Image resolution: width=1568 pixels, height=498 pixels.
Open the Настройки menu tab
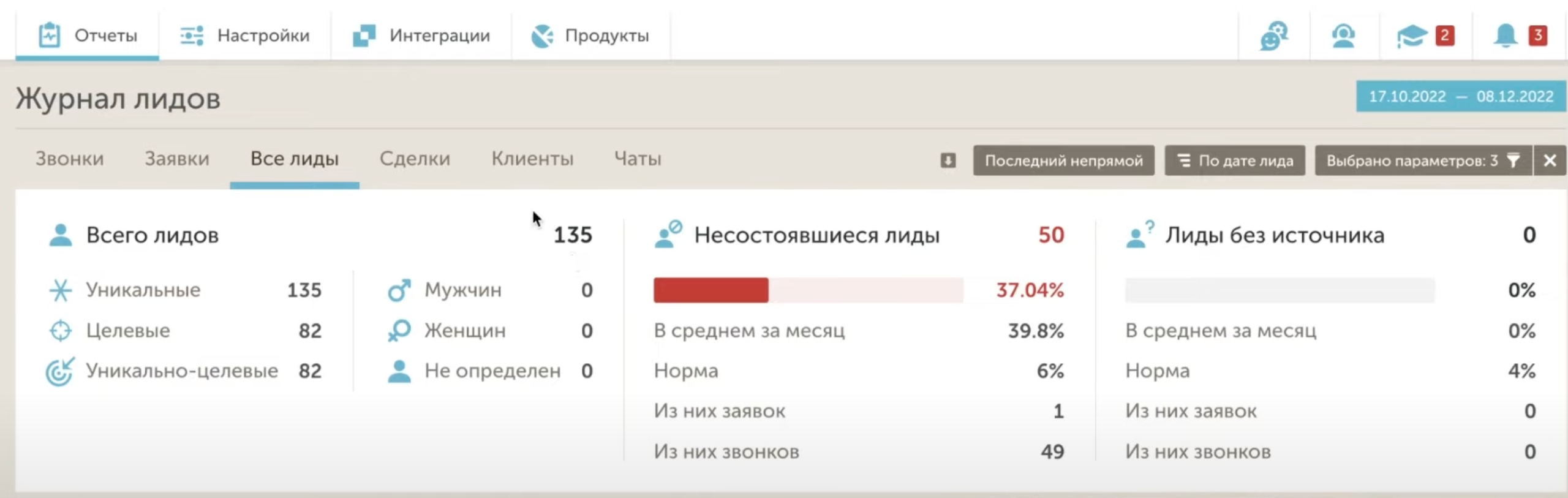point(245,36)
